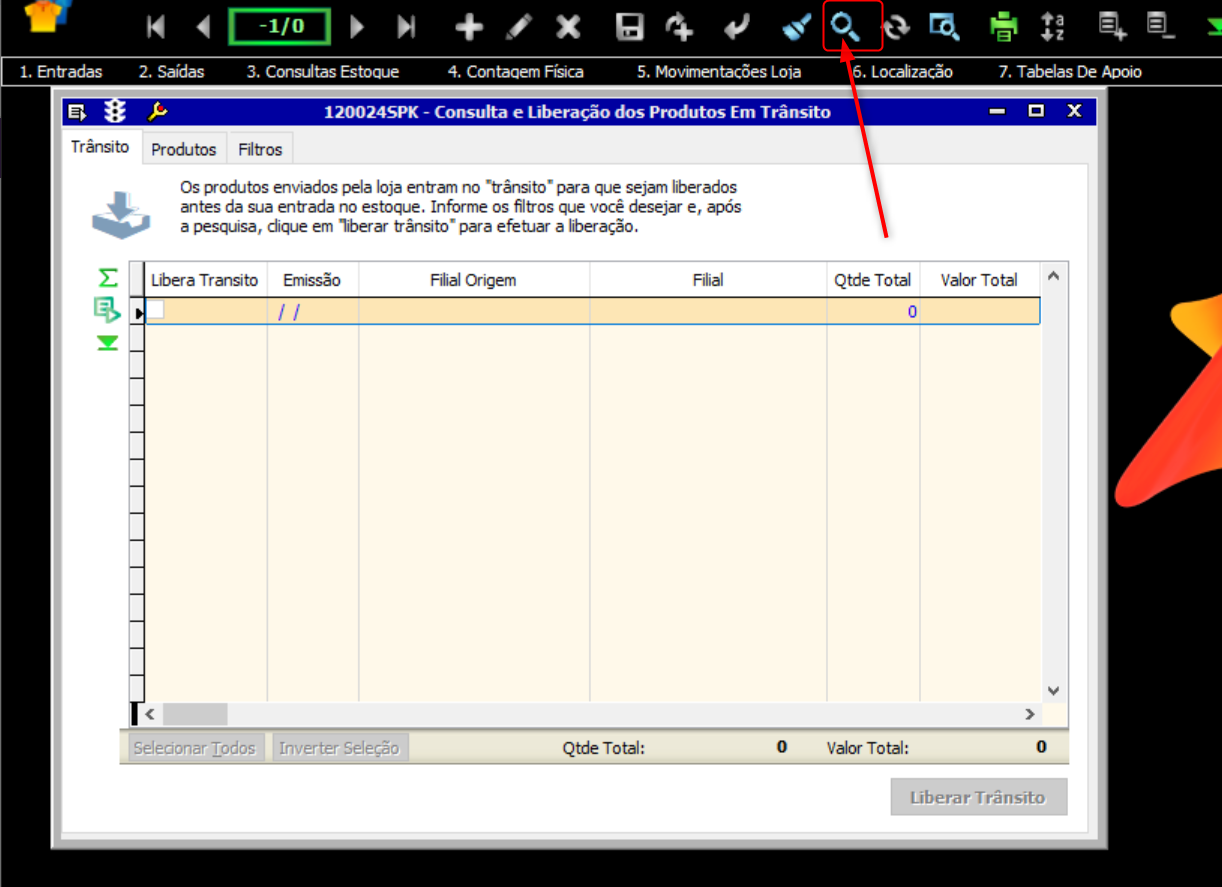
Task: Remove line with list-minus icon
Action: click(x=1160, y=25)
